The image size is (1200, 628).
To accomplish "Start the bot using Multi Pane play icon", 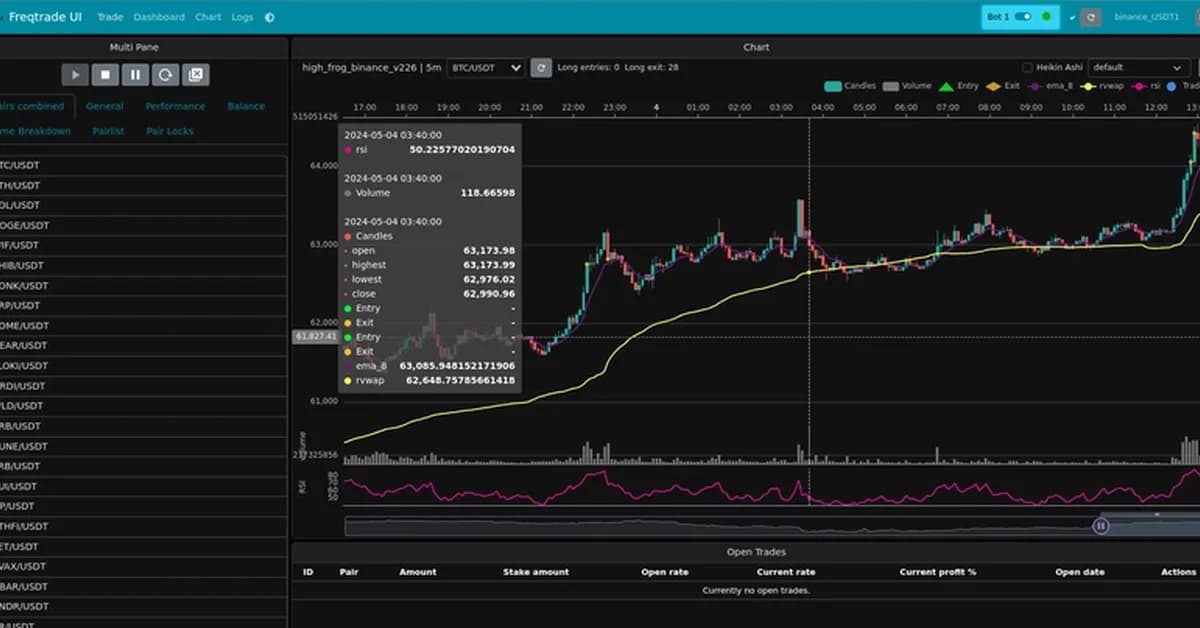I will point(75,74).
